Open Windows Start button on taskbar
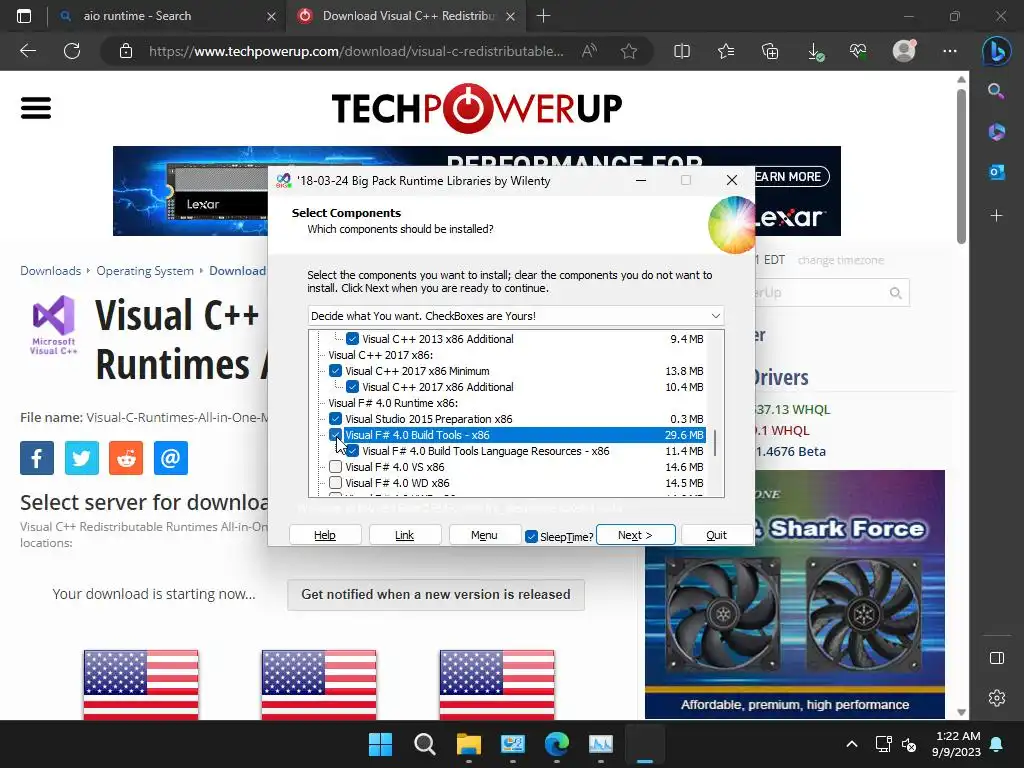The width and height of the screenshot is (1024, 768). pos(380,744)
